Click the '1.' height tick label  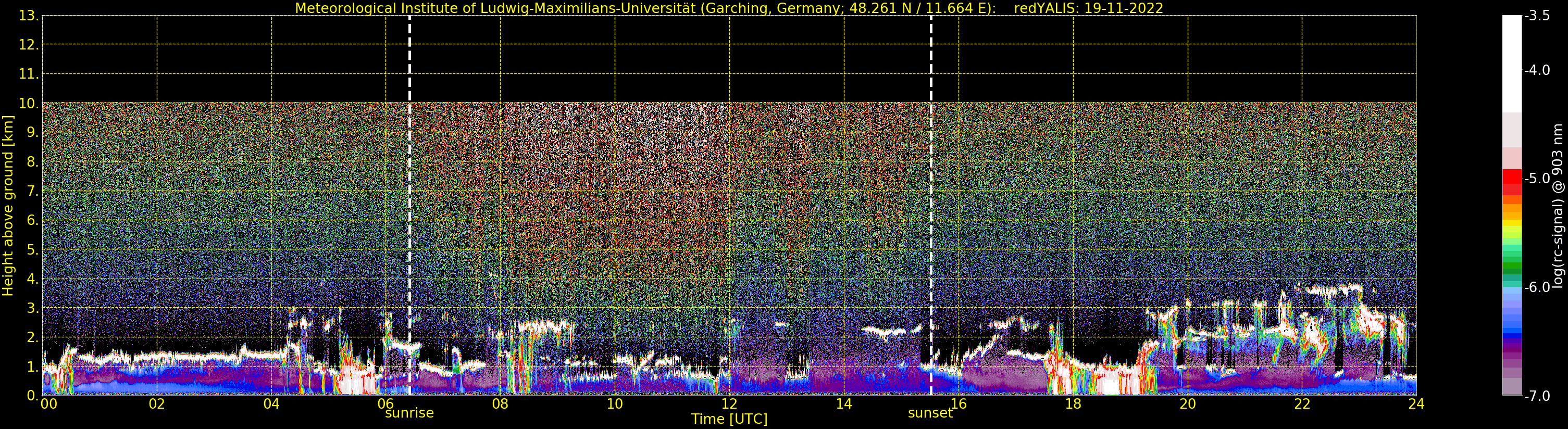[33, 367]
